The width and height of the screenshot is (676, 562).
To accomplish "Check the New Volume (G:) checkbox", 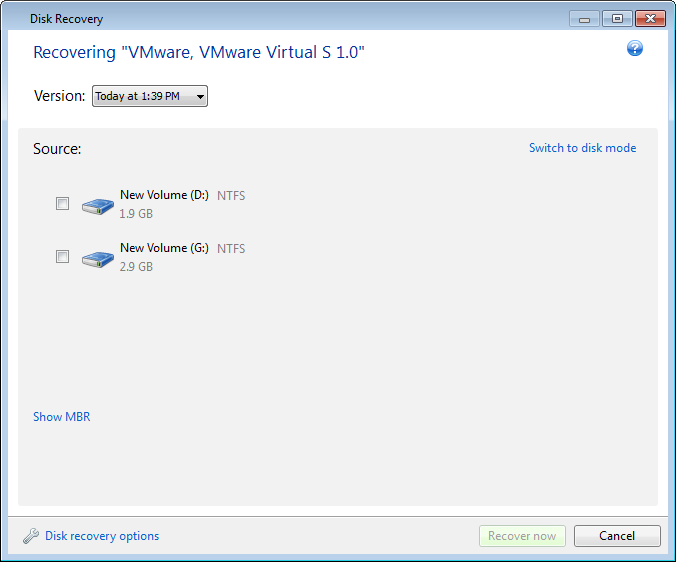I will pyautogui.click(x=63, y=256).
